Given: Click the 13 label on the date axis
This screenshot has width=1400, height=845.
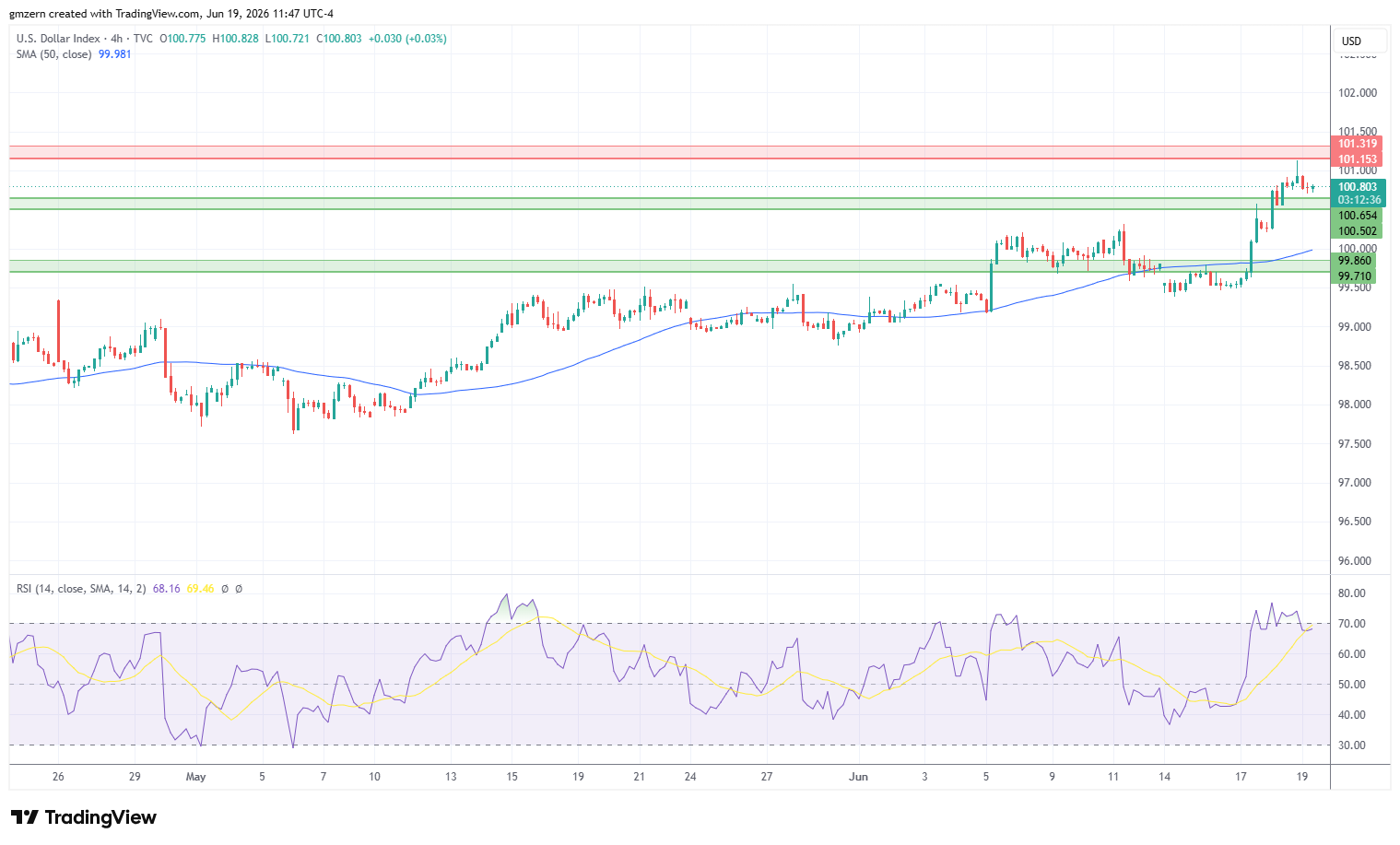Looking at the screenshot, I should point(451,777).
